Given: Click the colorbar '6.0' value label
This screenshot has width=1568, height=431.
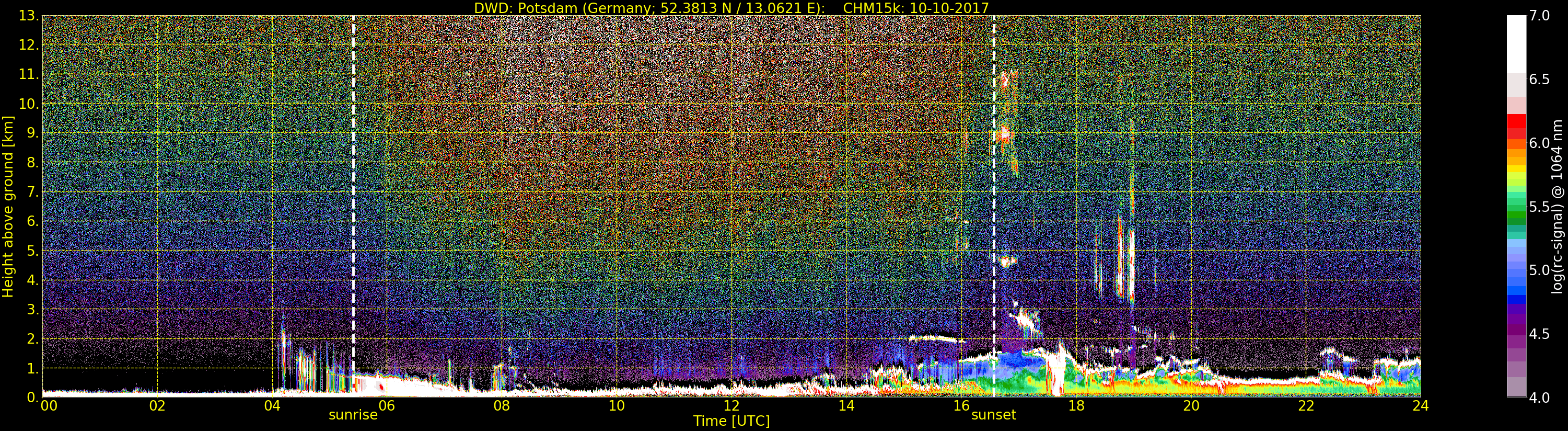Looking at the screenshot, I should (x=1539, y=143).
